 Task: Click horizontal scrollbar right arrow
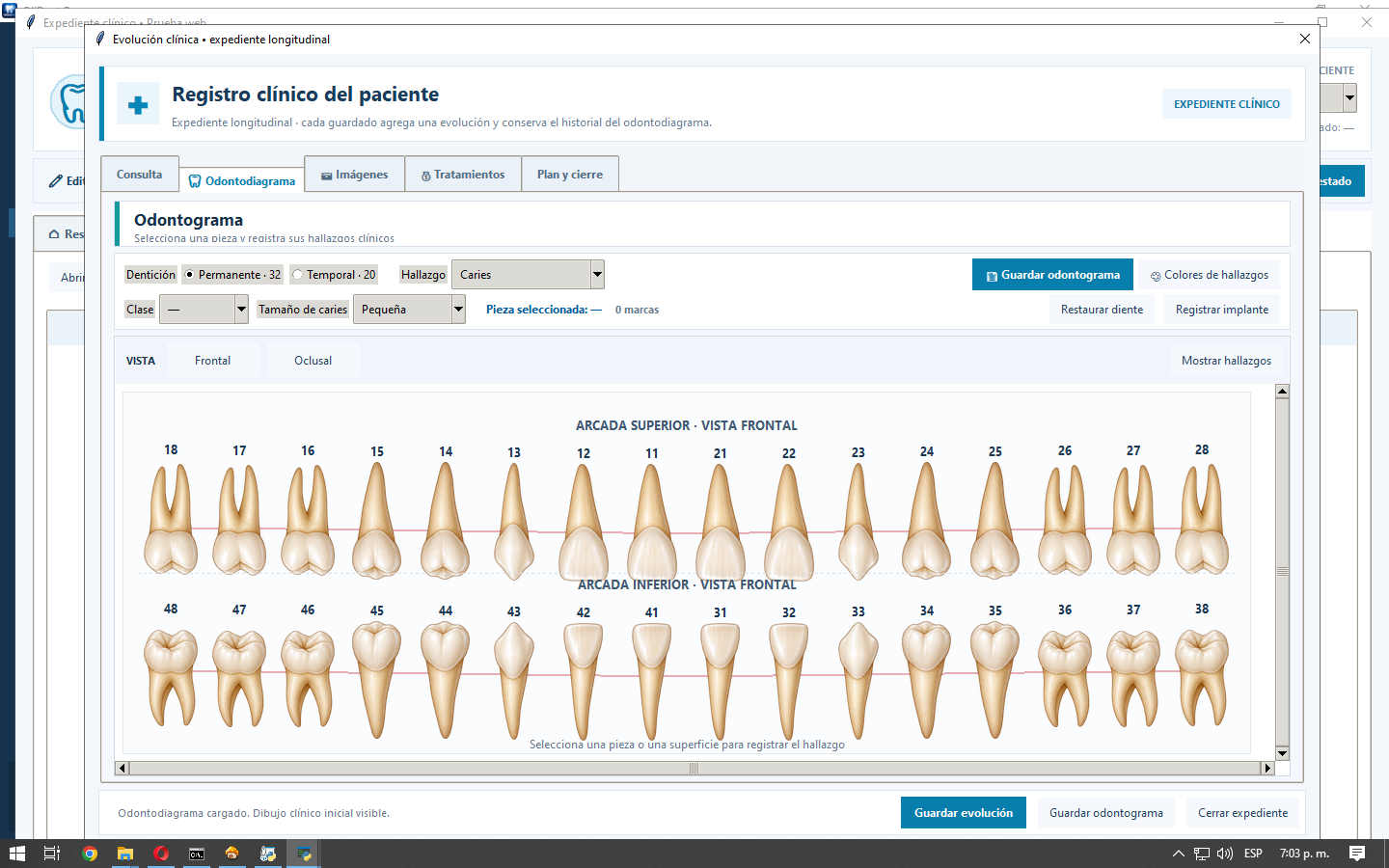tap(1267, 768)
